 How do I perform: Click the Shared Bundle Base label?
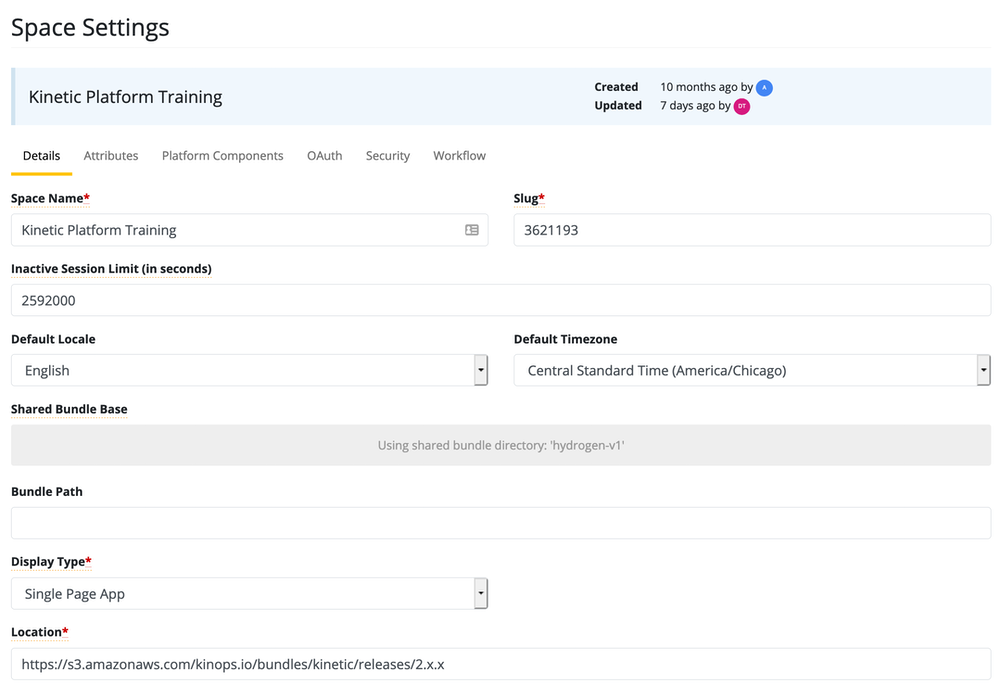(69, 409)
